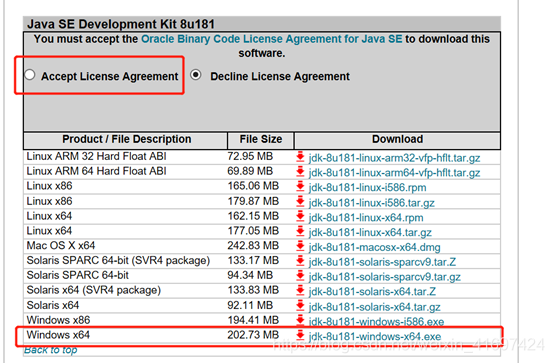Click the 177.05 MB file size
This screenshot has height=363, width=554.
[253, 231]
